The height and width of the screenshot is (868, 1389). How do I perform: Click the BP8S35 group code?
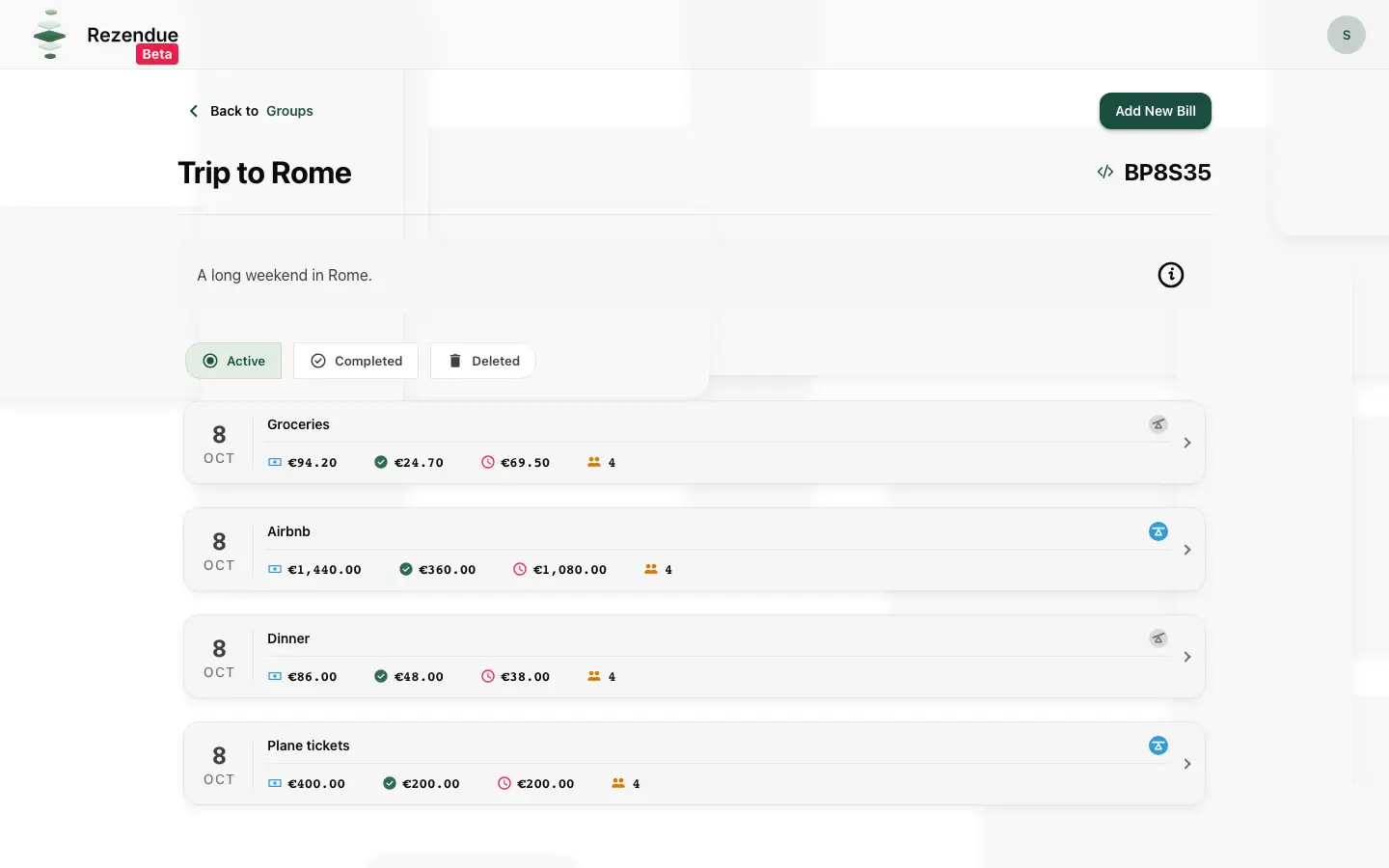click(x=1167, y=173)
